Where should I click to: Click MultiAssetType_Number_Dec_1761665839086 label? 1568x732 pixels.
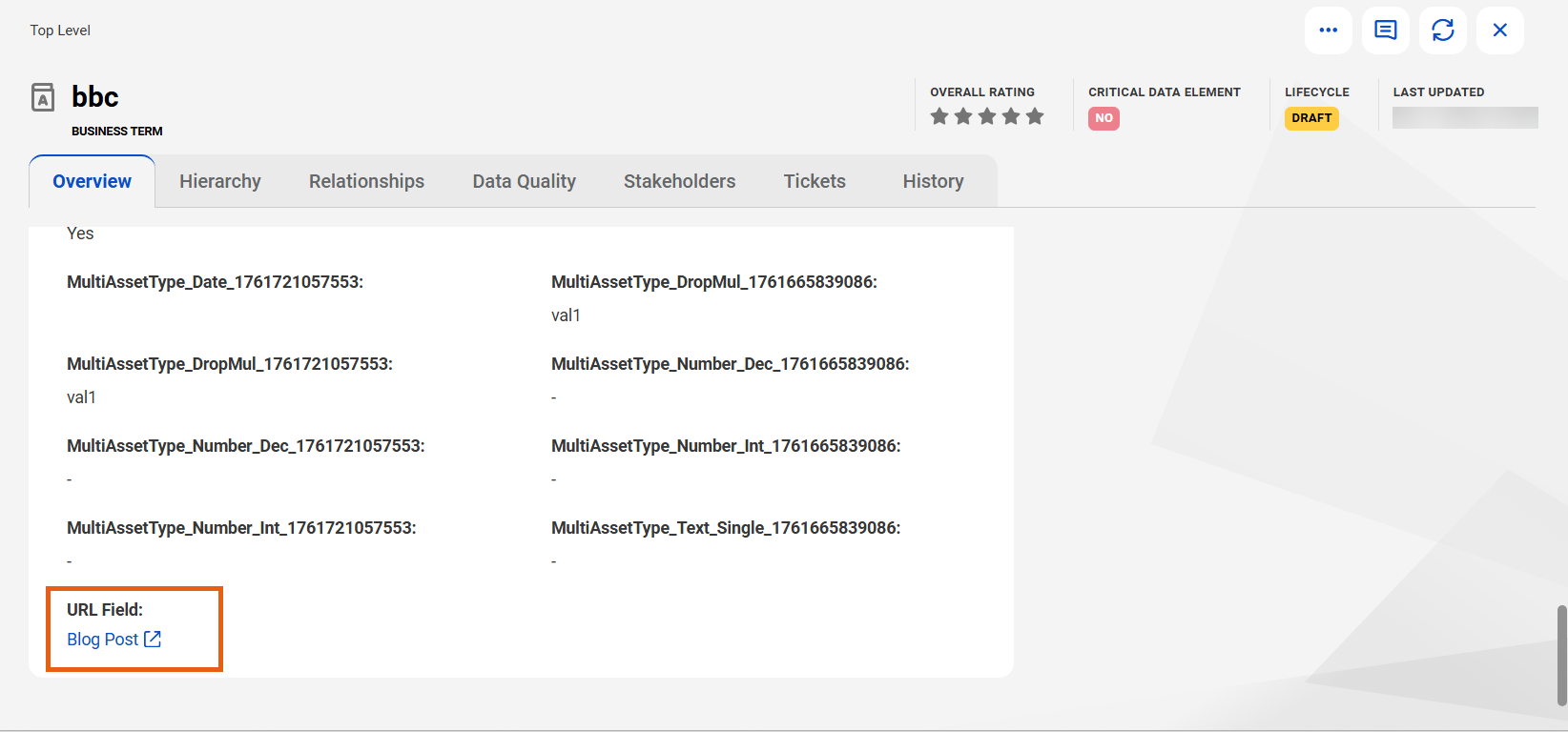(730, 364)
